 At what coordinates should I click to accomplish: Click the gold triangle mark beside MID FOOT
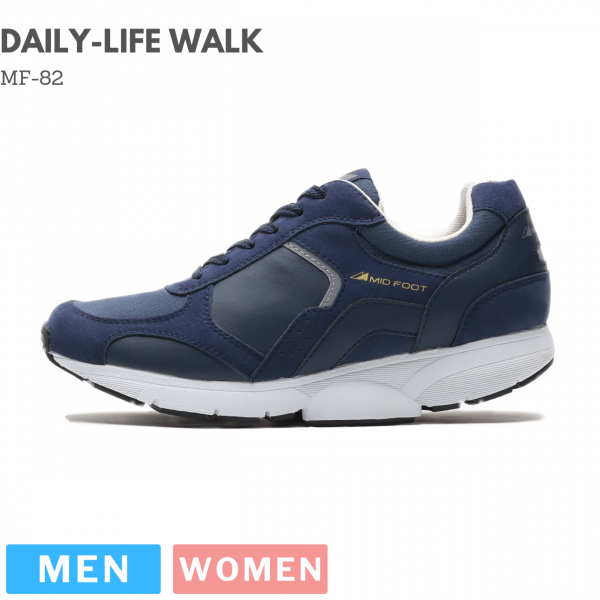pyautogui.click(x=360, y=276)
